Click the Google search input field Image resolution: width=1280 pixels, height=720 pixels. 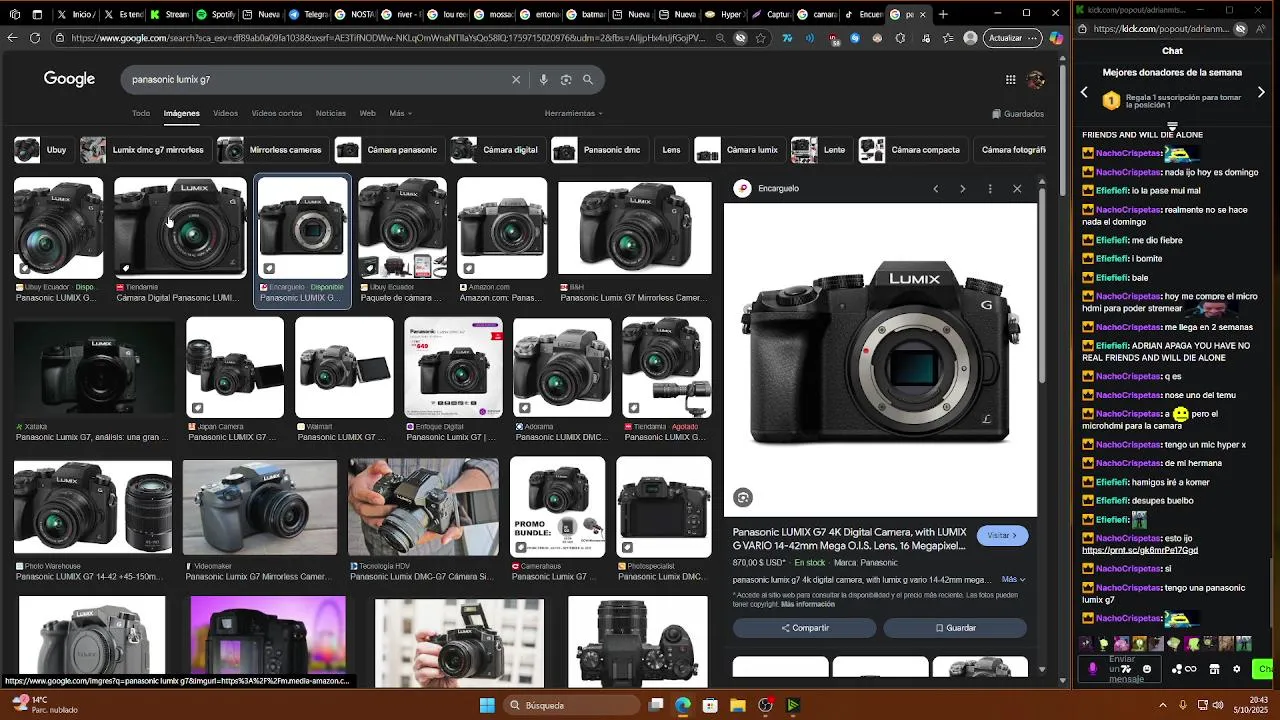(x=315, y=79)
